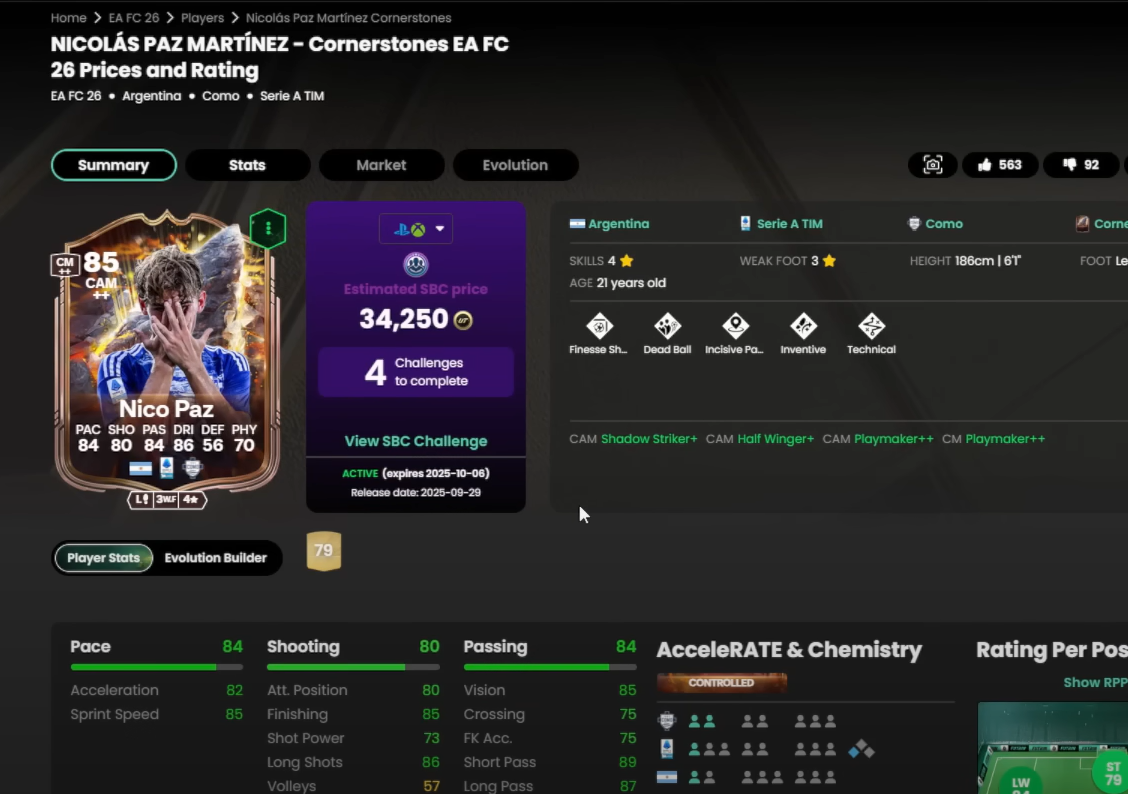Click the Long Shots 86 stat row
This screenshot has height=794, width=1128.
click(x=353, y=762)
